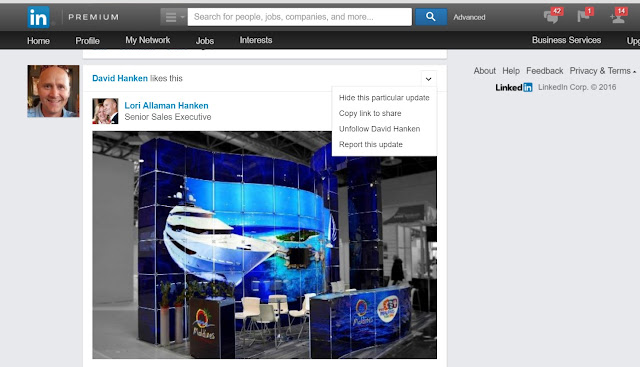Open the Feedback footer link
Image resolution: width=640 pixels, height=367 pixels.
pyautogui.click(x=544, y=71)
